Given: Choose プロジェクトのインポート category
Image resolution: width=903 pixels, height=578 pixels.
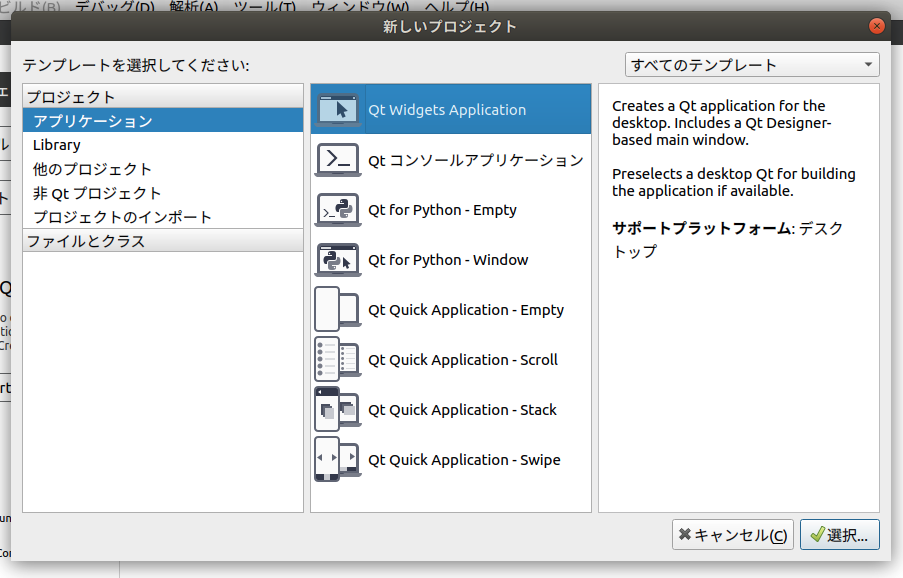Looking at the screenshot, I should tap(122, 217).
